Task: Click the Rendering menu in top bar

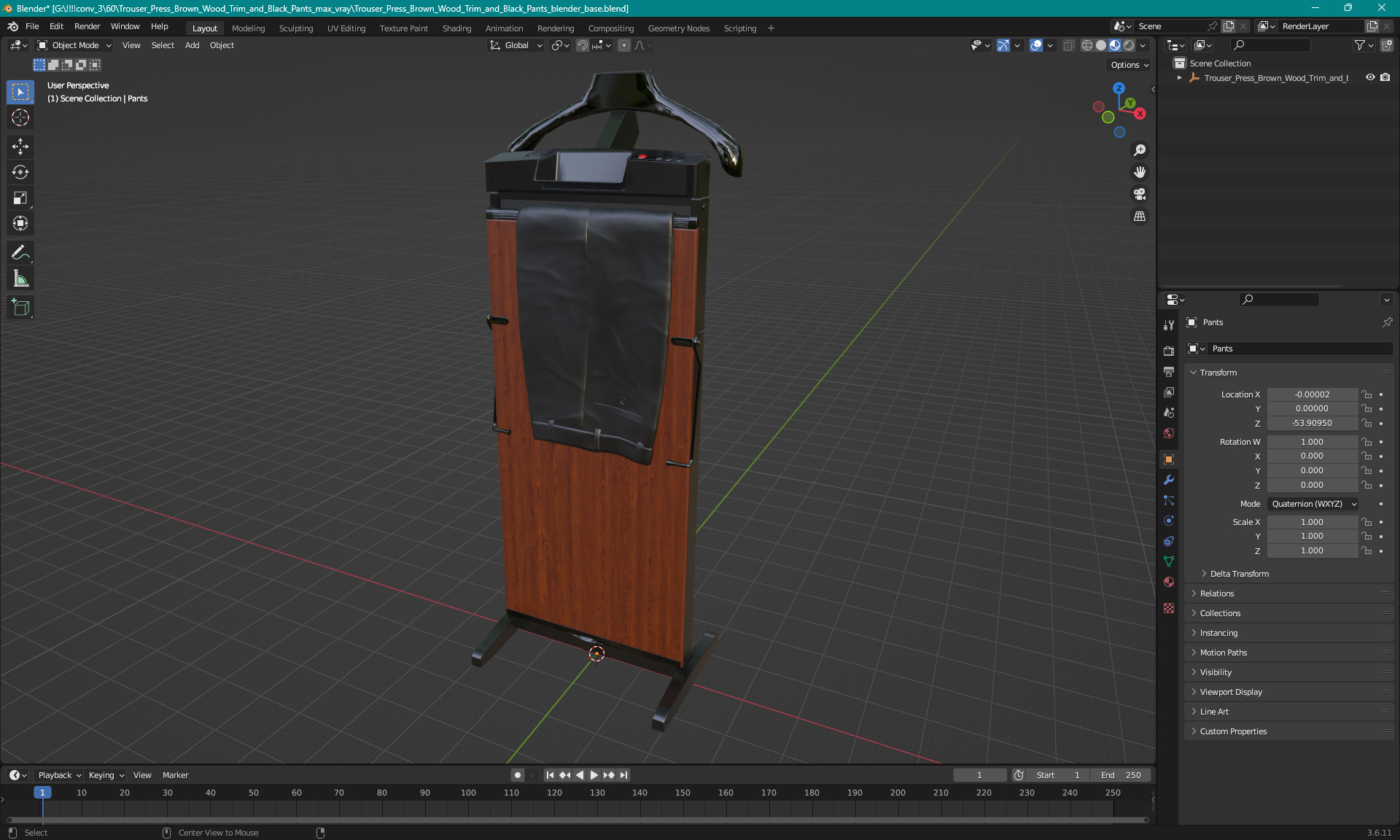Action: [554, 28]
